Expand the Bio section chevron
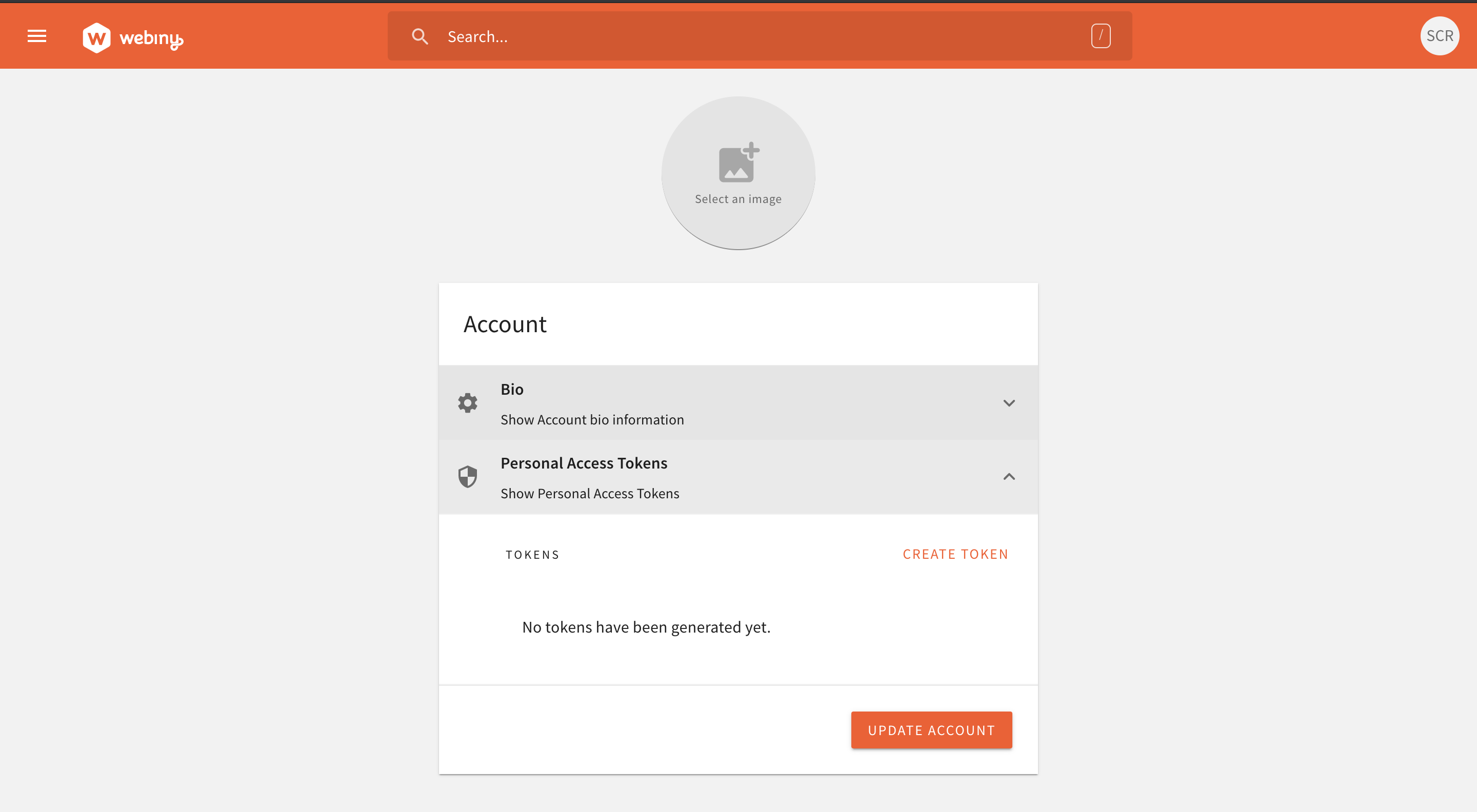 click(1009, 403)
